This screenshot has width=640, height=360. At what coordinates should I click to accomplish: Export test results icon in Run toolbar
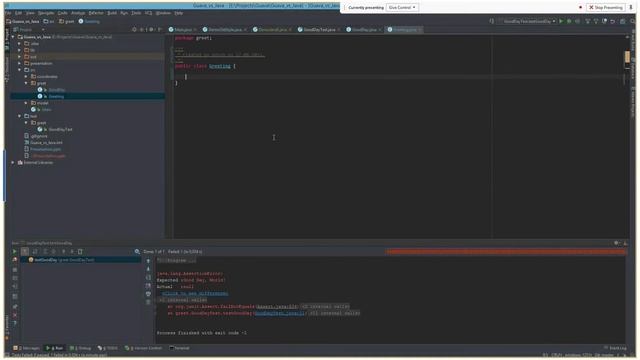click(x=80, y=251)
